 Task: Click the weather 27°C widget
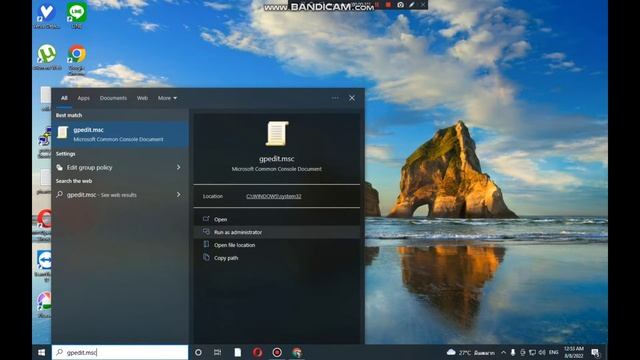coord(471,352)
